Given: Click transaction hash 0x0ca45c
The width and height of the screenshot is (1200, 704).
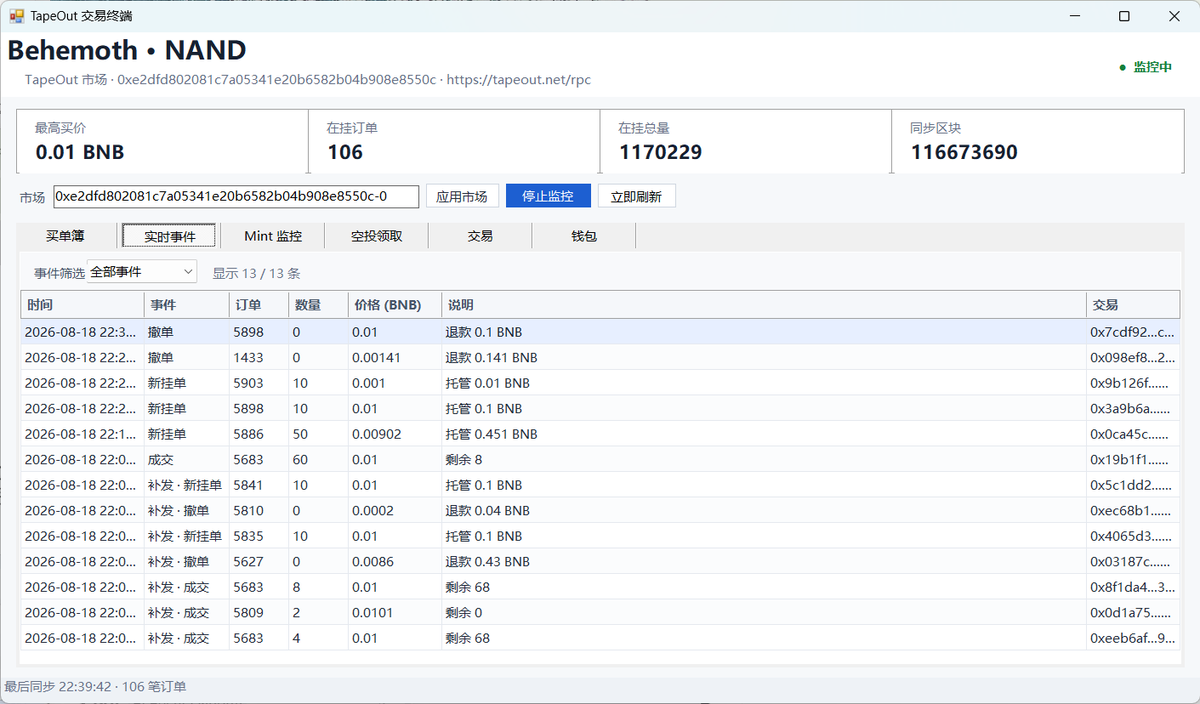Looking at the screenshot, I should coord(1133,434).
